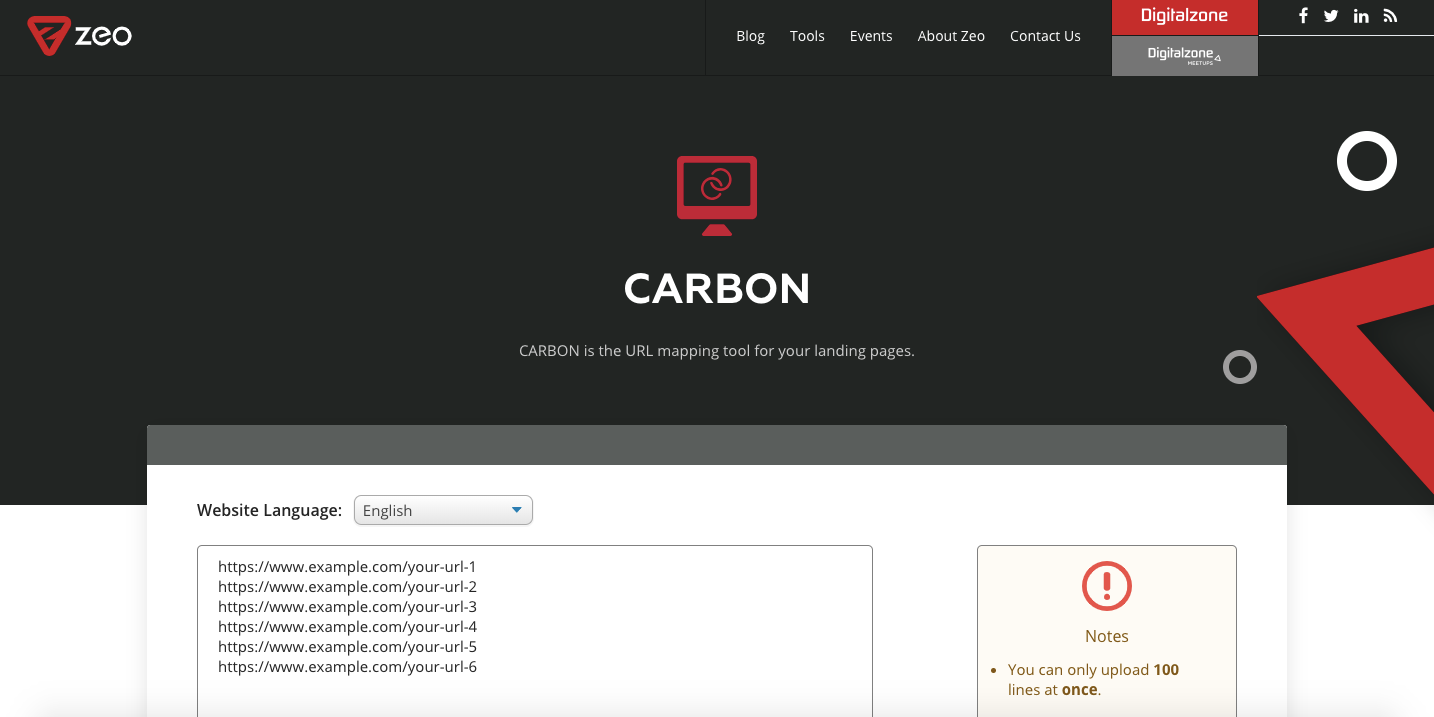
Task: Click the Zeo logo
Action: pos(79,34)
